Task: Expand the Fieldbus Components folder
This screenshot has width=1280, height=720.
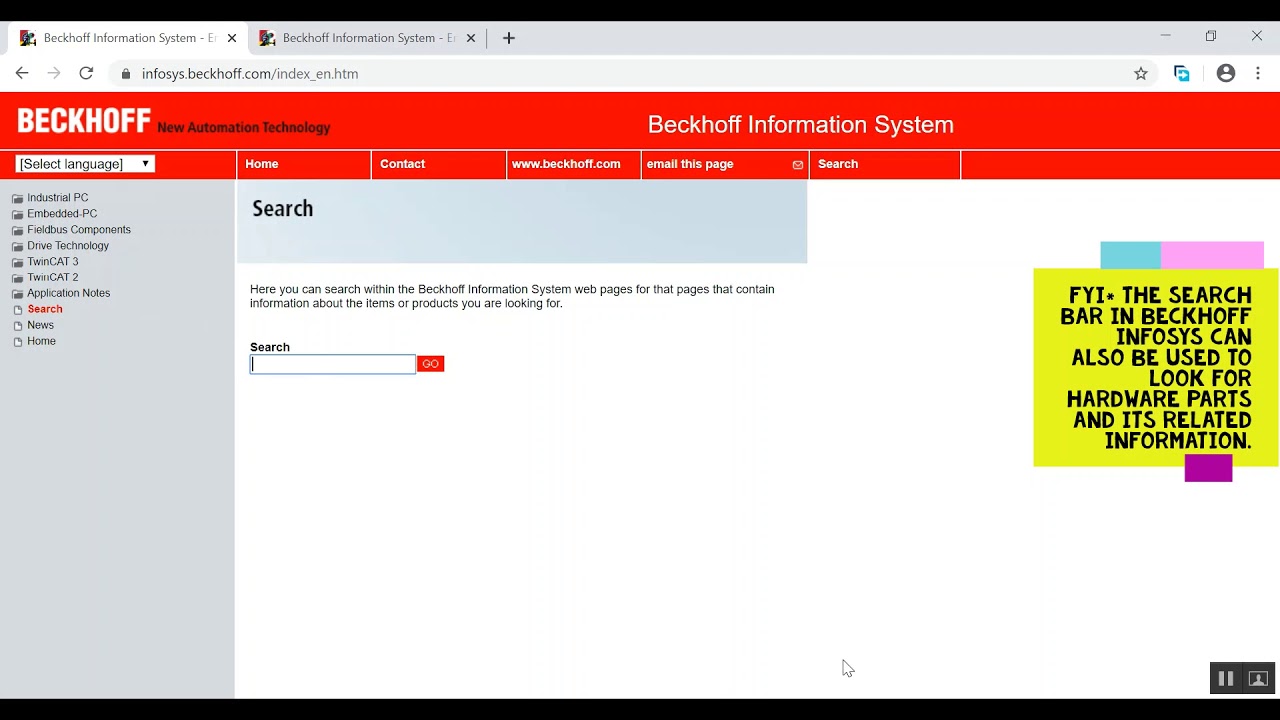Action: 79,230
